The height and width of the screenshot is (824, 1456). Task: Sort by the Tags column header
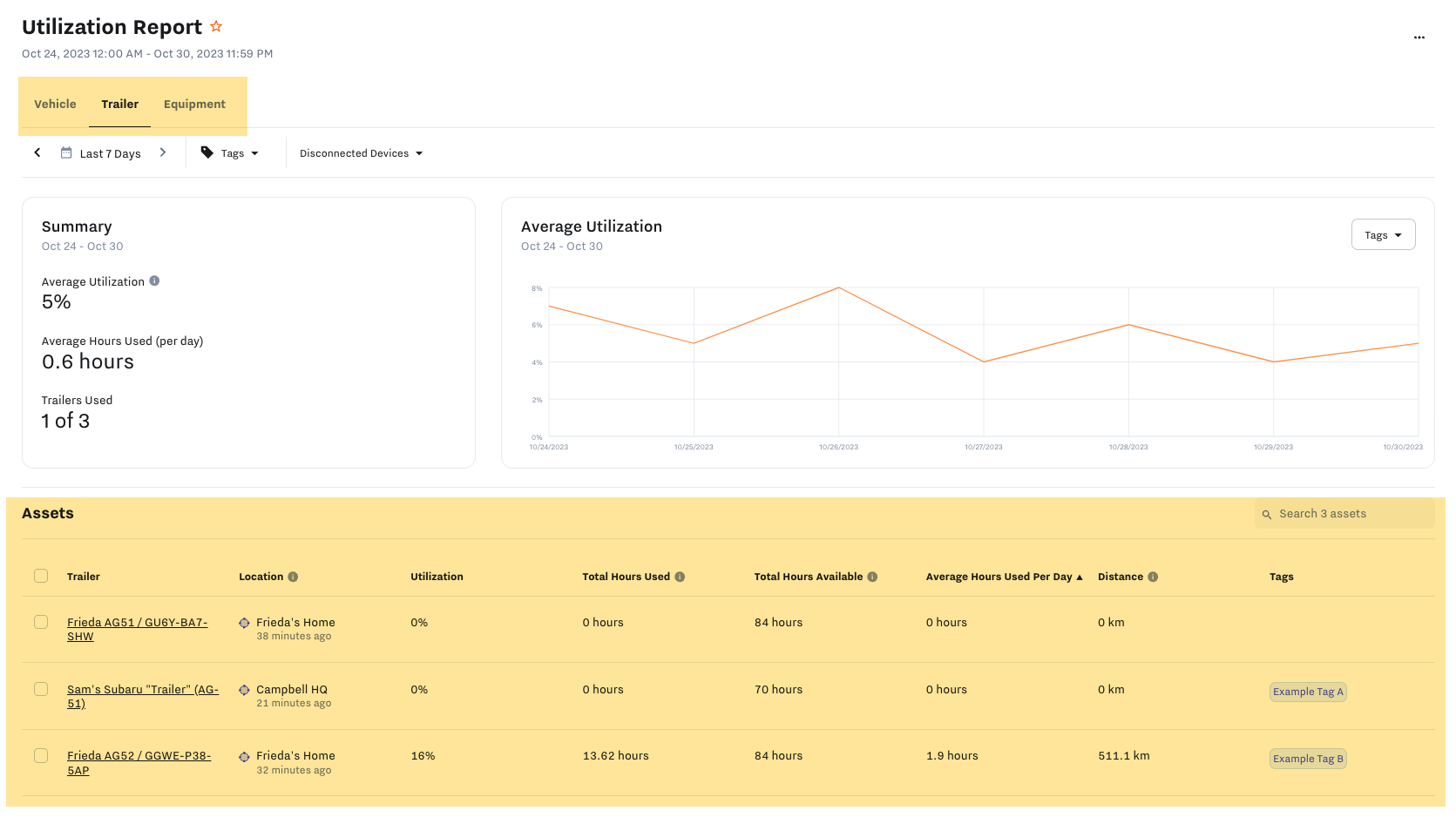click(1281, 577)
